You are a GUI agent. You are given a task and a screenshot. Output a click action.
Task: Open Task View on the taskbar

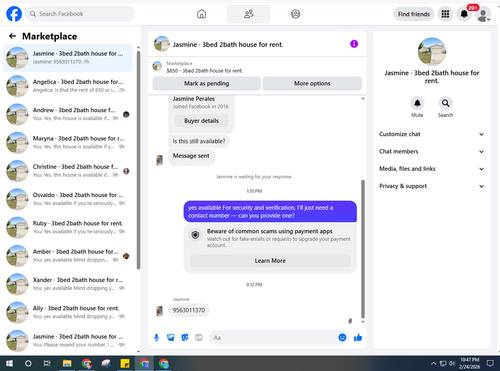point(47,363)
